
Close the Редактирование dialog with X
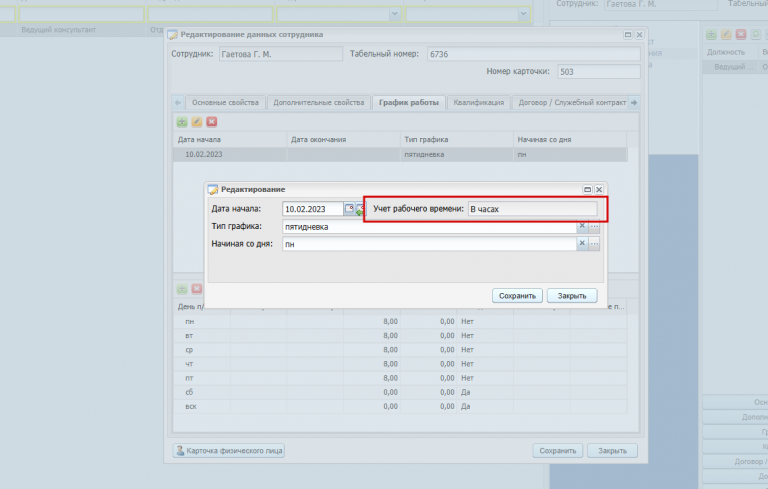coord(599,189)
